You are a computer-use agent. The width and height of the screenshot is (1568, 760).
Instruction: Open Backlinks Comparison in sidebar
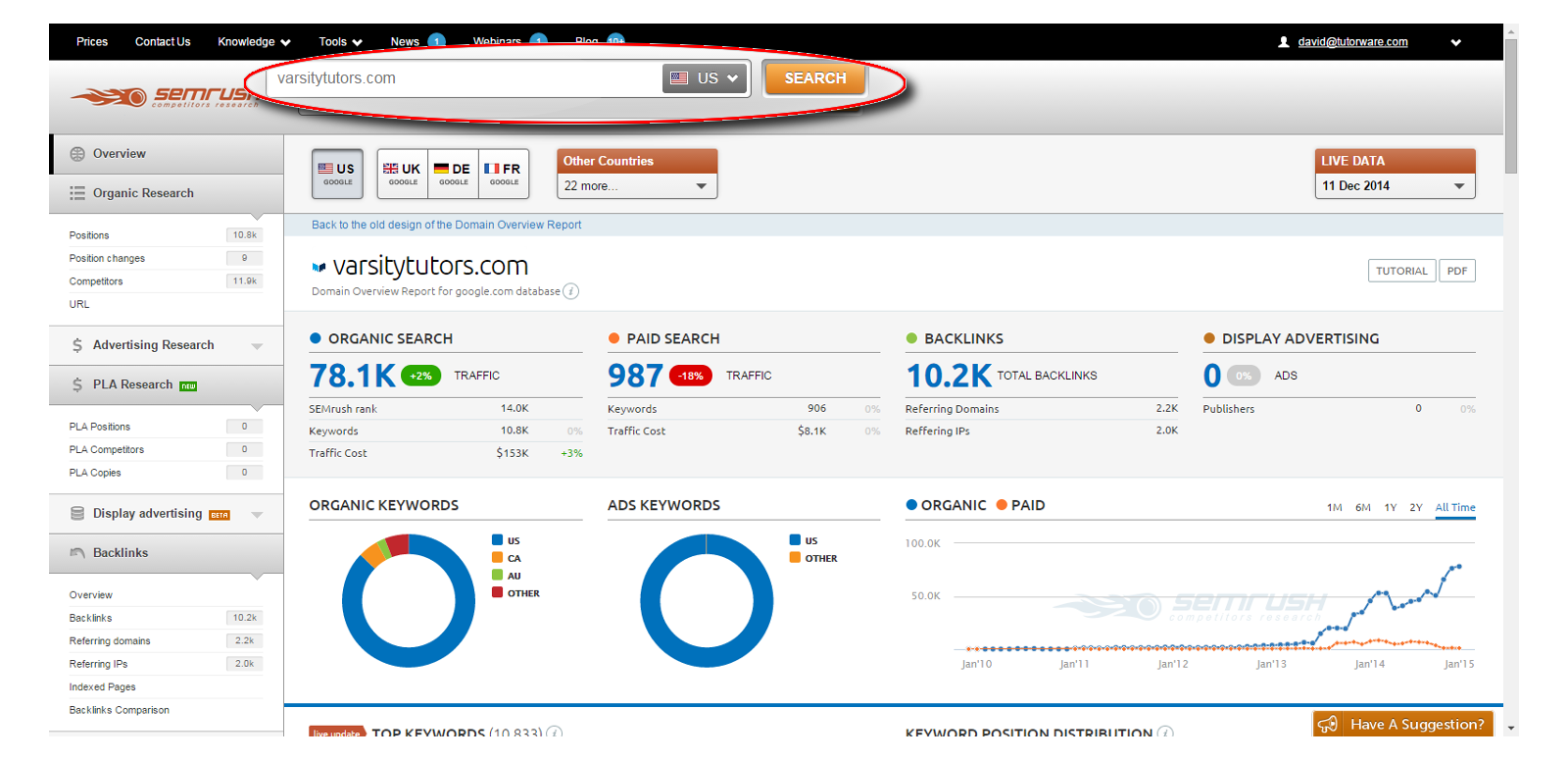coord(119,710)
